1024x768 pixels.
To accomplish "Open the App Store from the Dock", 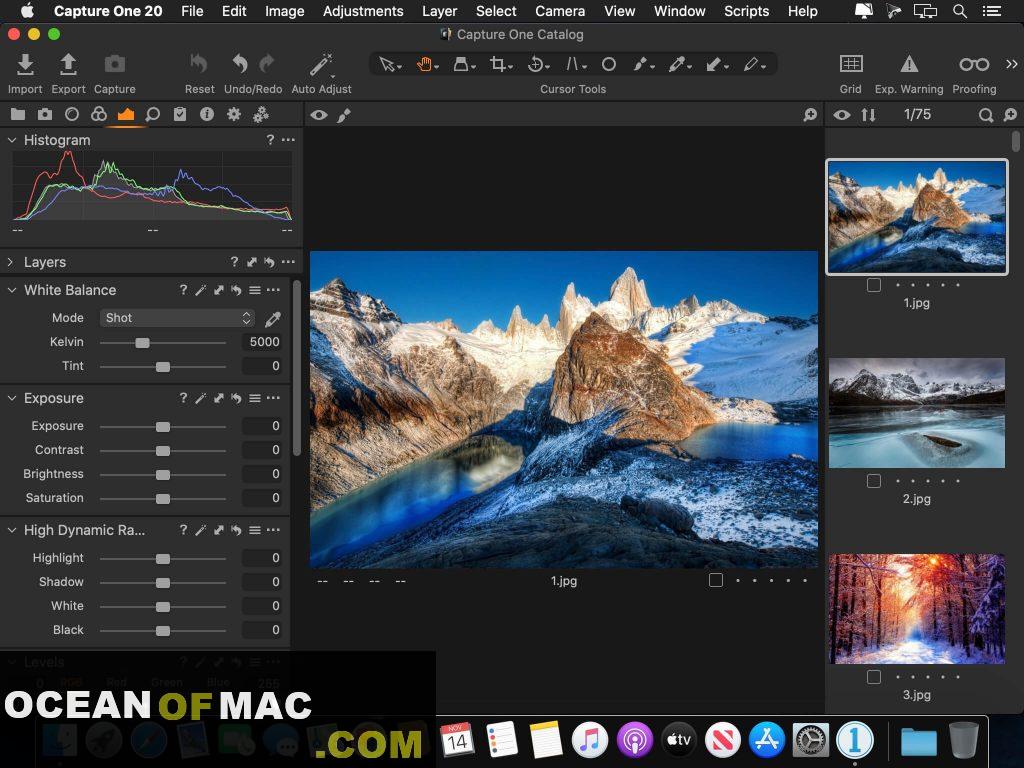I will (767, 740).
